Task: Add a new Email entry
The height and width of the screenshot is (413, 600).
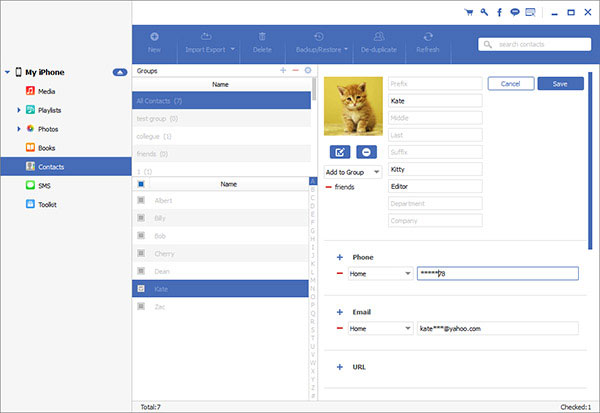Action: (339, 312)
